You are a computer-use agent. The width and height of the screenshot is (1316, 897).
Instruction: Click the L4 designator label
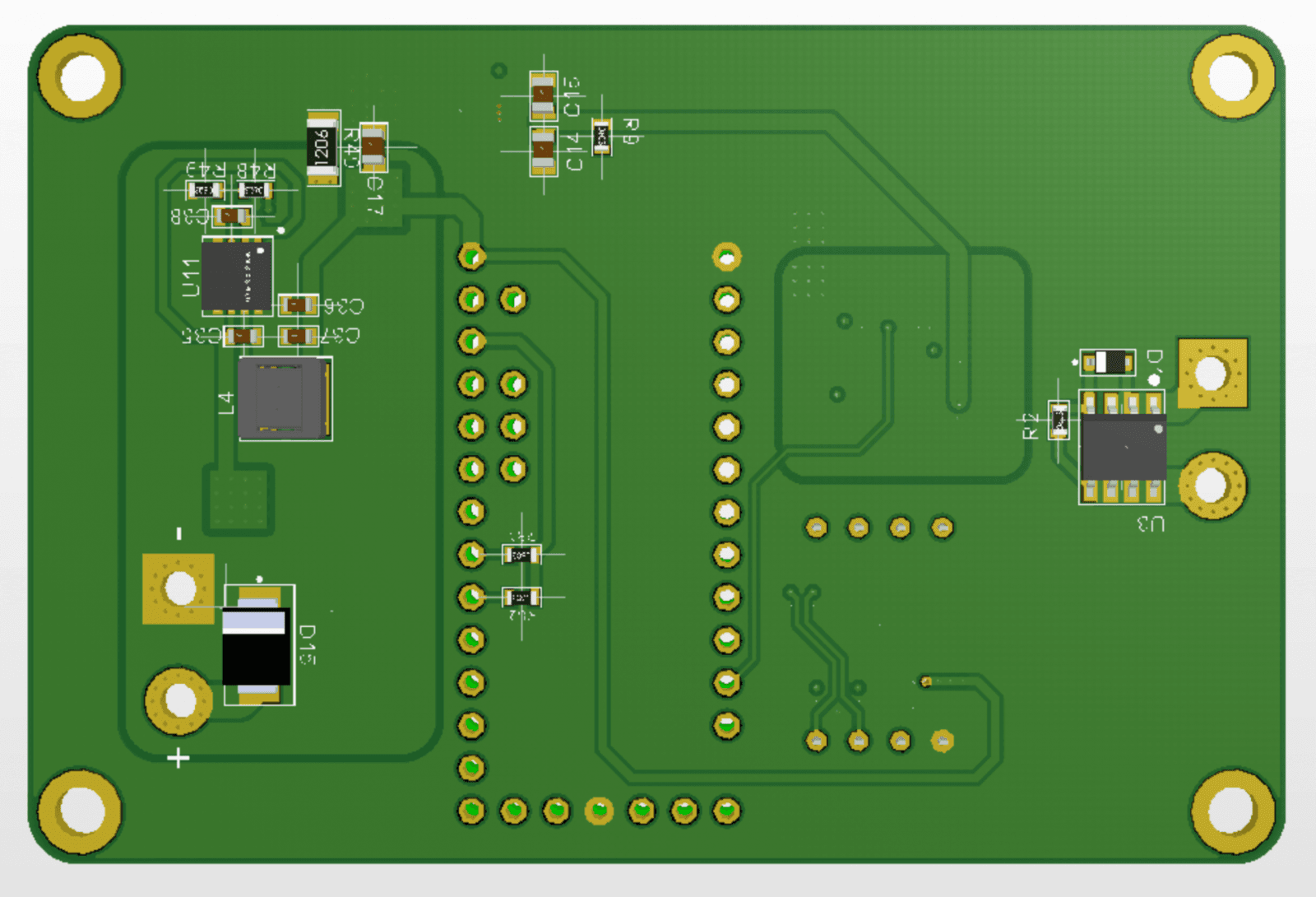(225, 403)
